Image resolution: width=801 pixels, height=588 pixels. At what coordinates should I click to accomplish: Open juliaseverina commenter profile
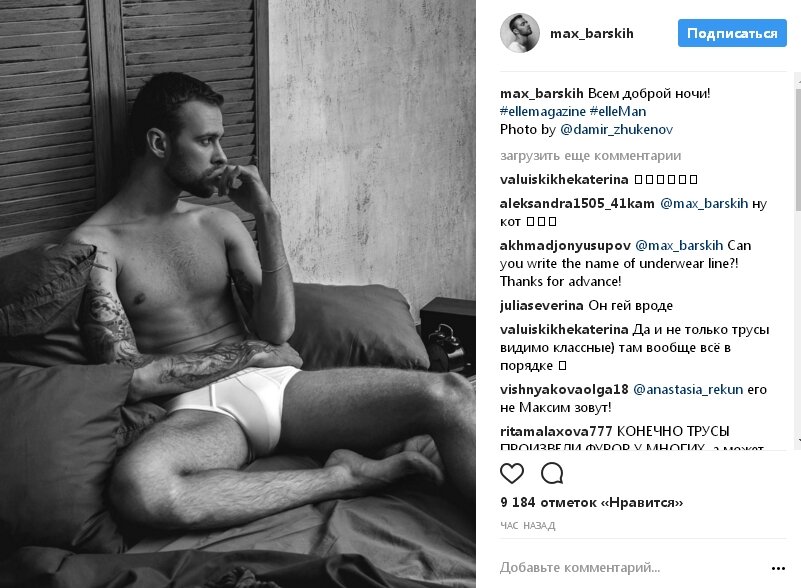(541, 305)
